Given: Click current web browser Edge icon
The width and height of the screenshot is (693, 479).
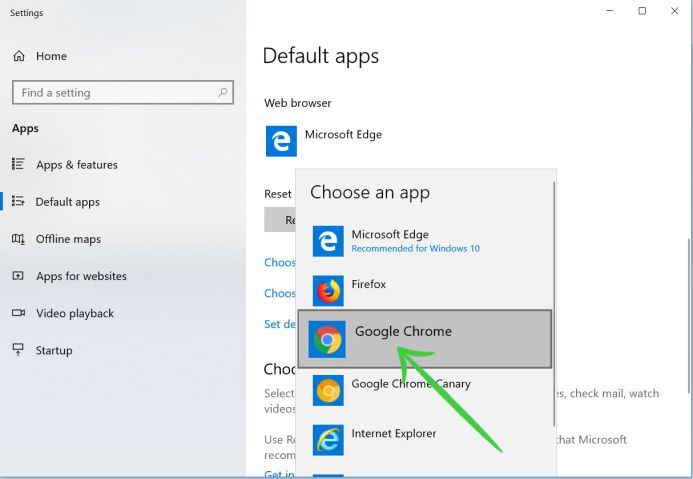Looking at the screenshot, I should 281,141.
